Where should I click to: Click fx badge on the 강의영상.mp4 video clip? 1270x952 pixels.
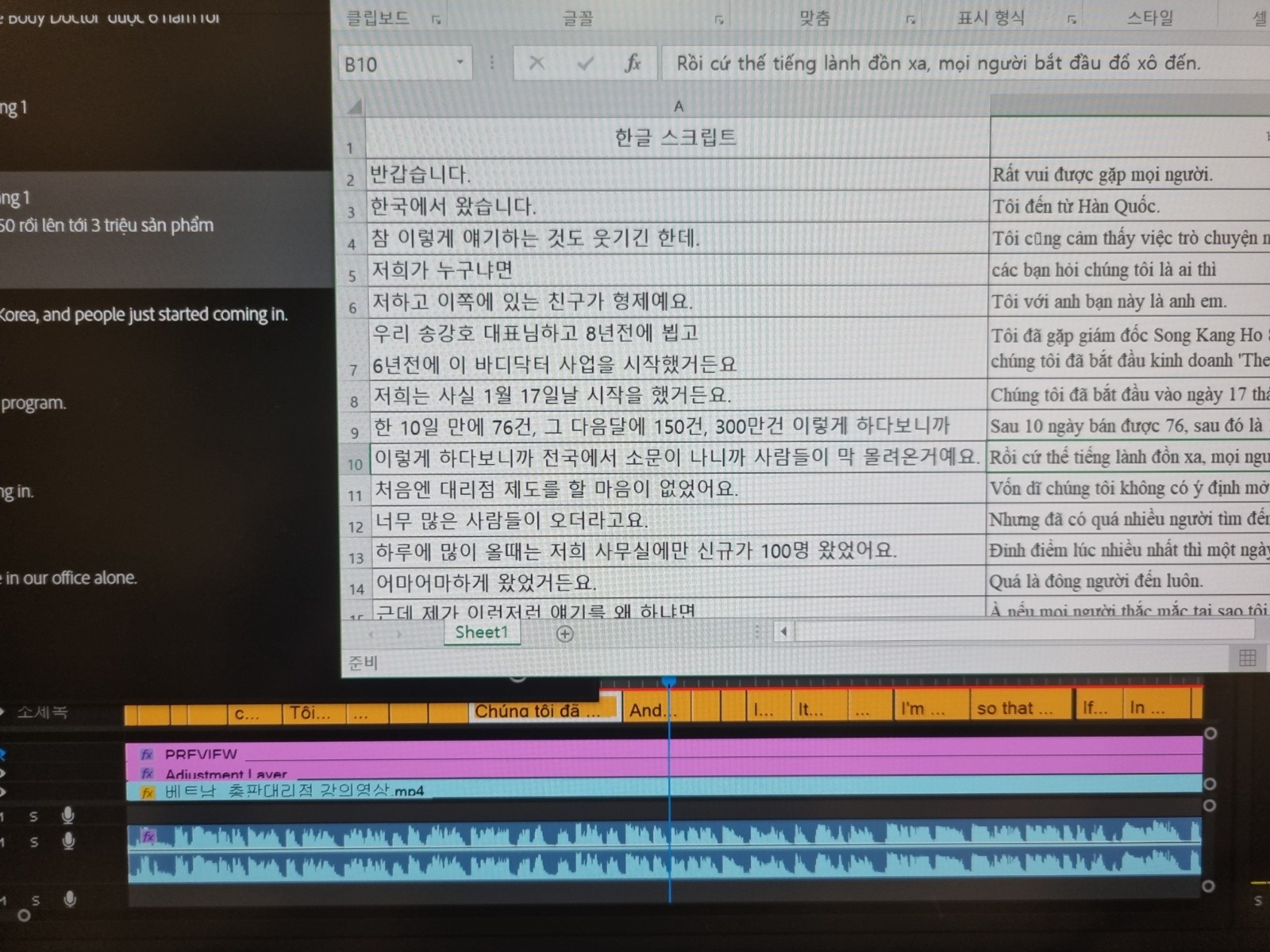[148, 792]
